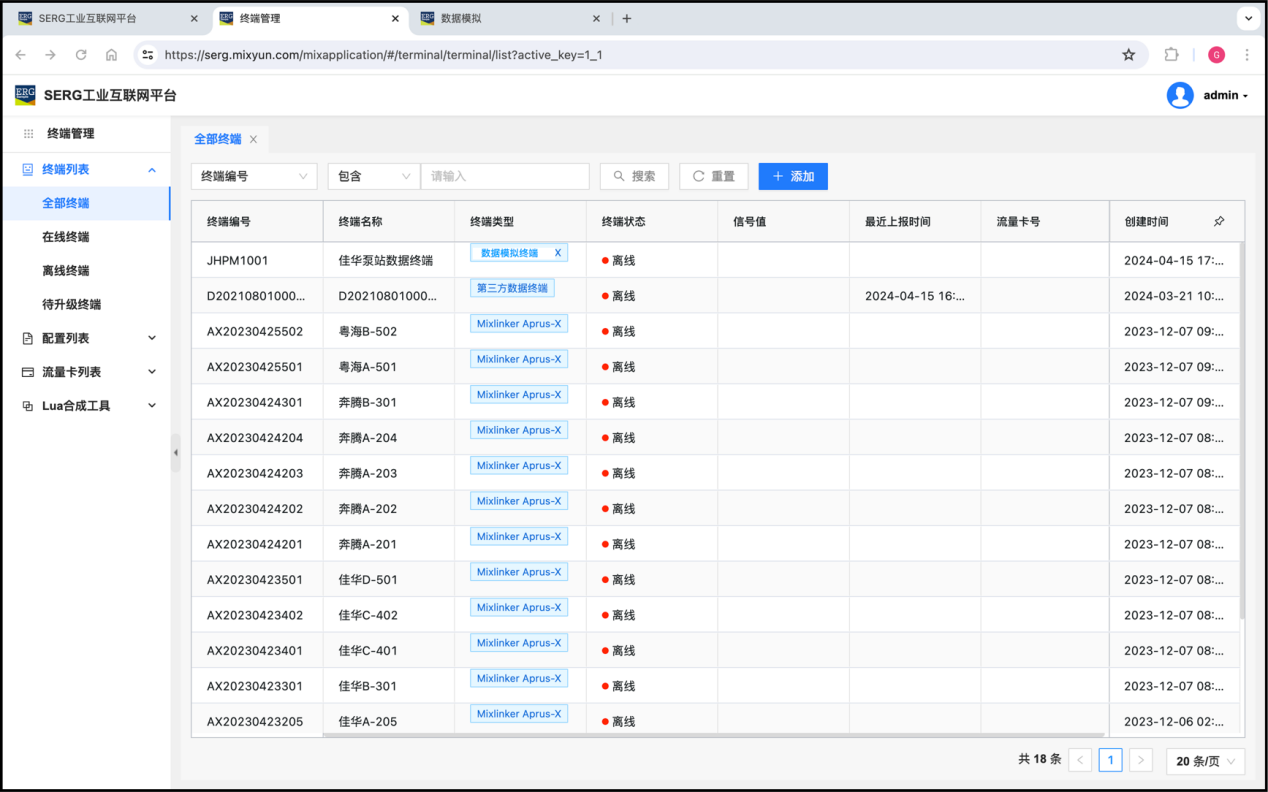Open the 终端编号 search field dropdown

[254, 176]
